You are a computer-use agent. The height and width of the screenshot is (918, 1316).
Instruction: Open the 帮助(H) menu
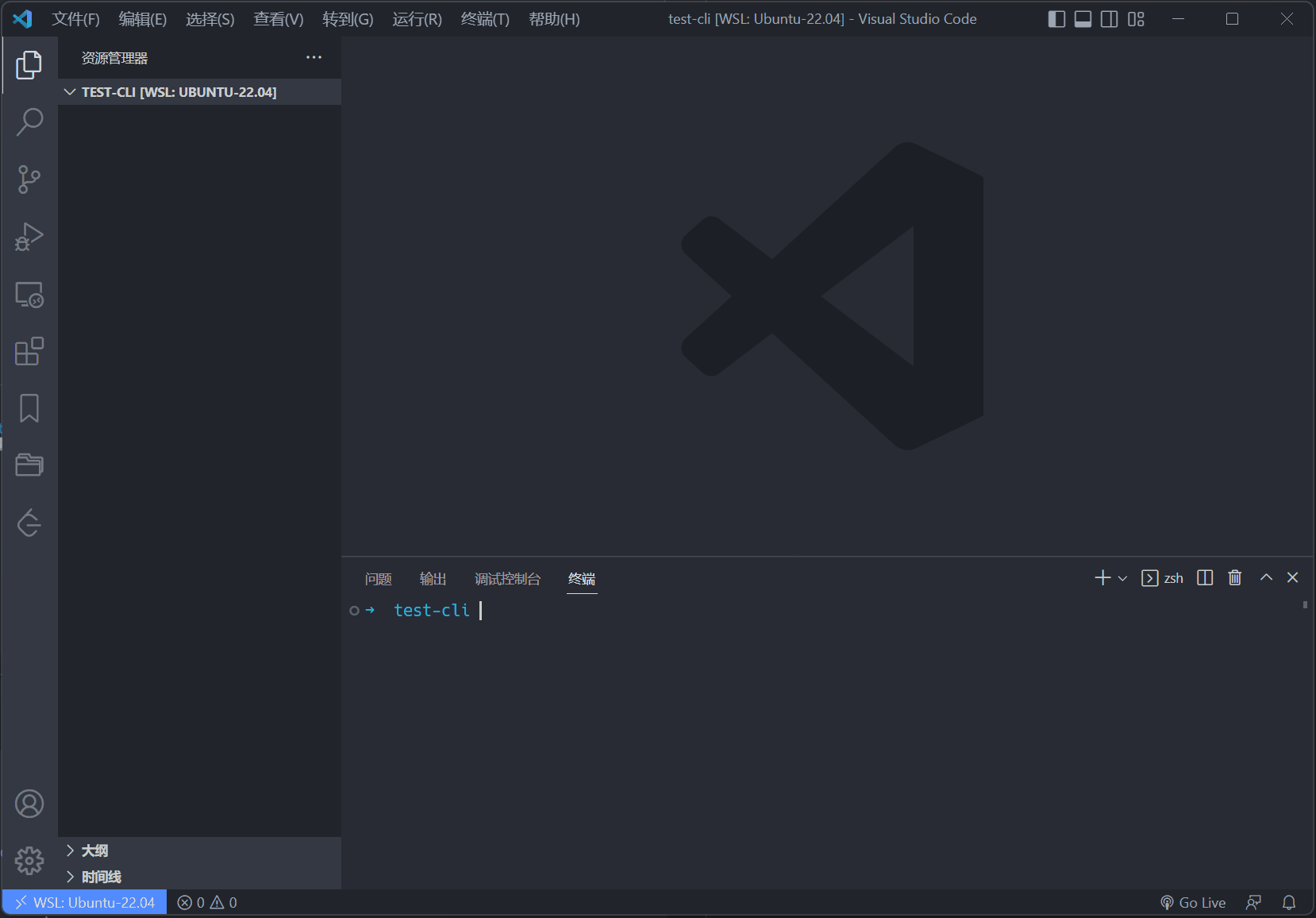[x=554, y=19]
